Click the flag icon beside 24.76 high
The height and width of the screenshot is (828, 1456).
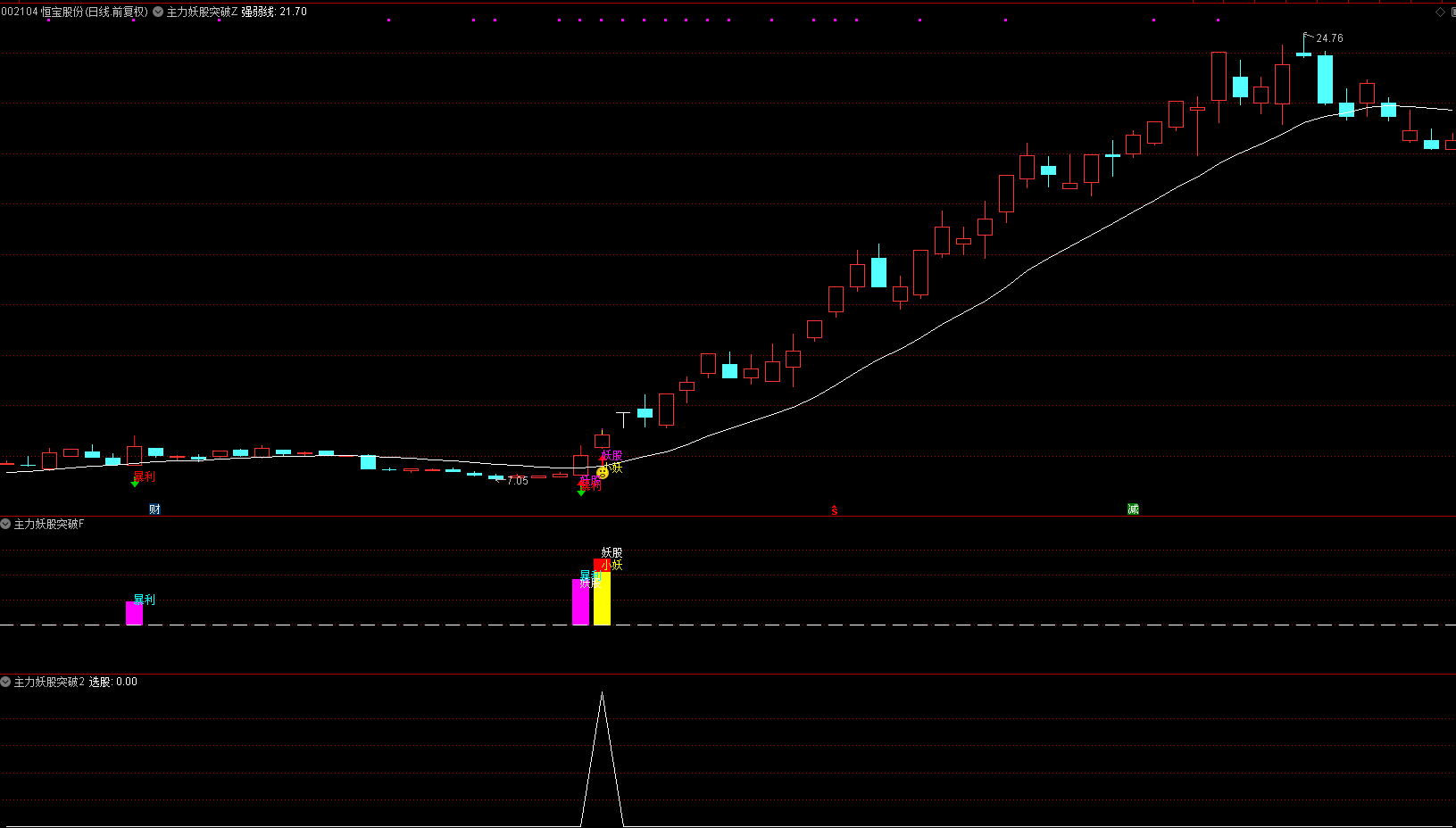tap(1308, 36)
